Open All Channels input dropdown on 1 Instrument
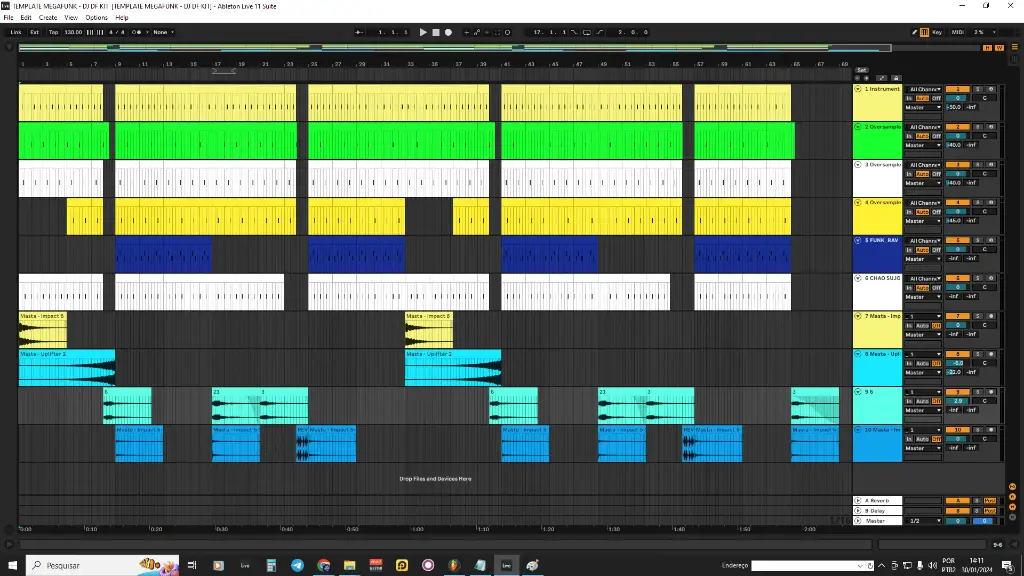 (923, 89)
